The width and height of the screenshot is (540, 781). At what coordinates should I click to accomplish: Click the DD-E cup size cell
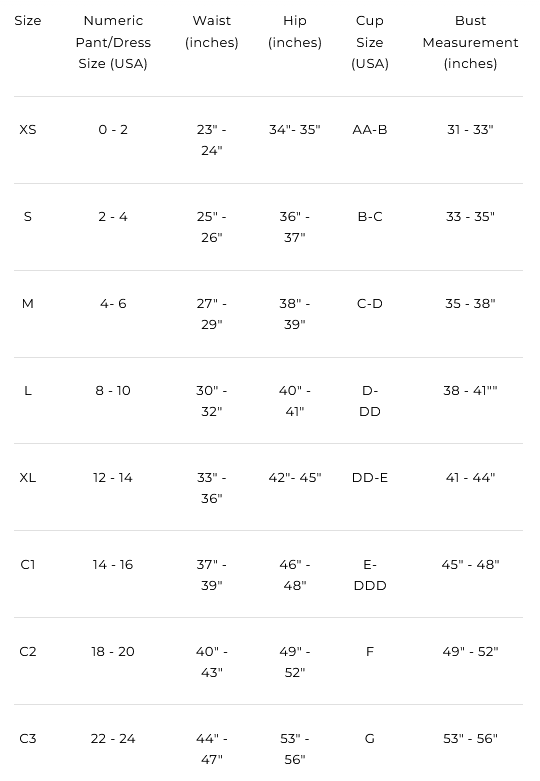[370, 478]
